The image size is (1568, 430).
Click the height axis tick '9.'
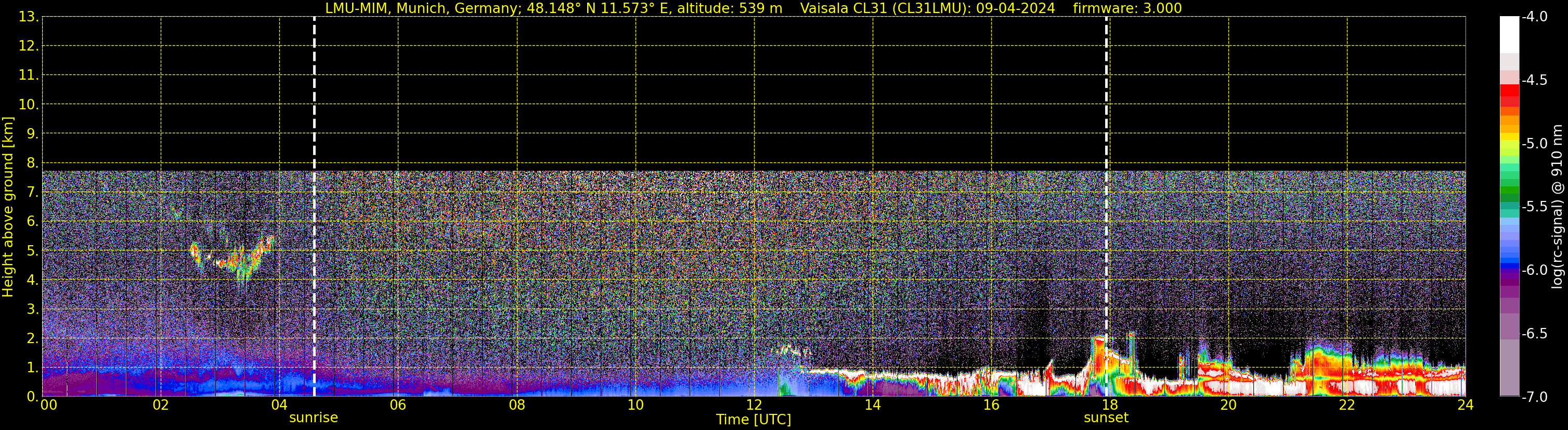pos(32,134)
